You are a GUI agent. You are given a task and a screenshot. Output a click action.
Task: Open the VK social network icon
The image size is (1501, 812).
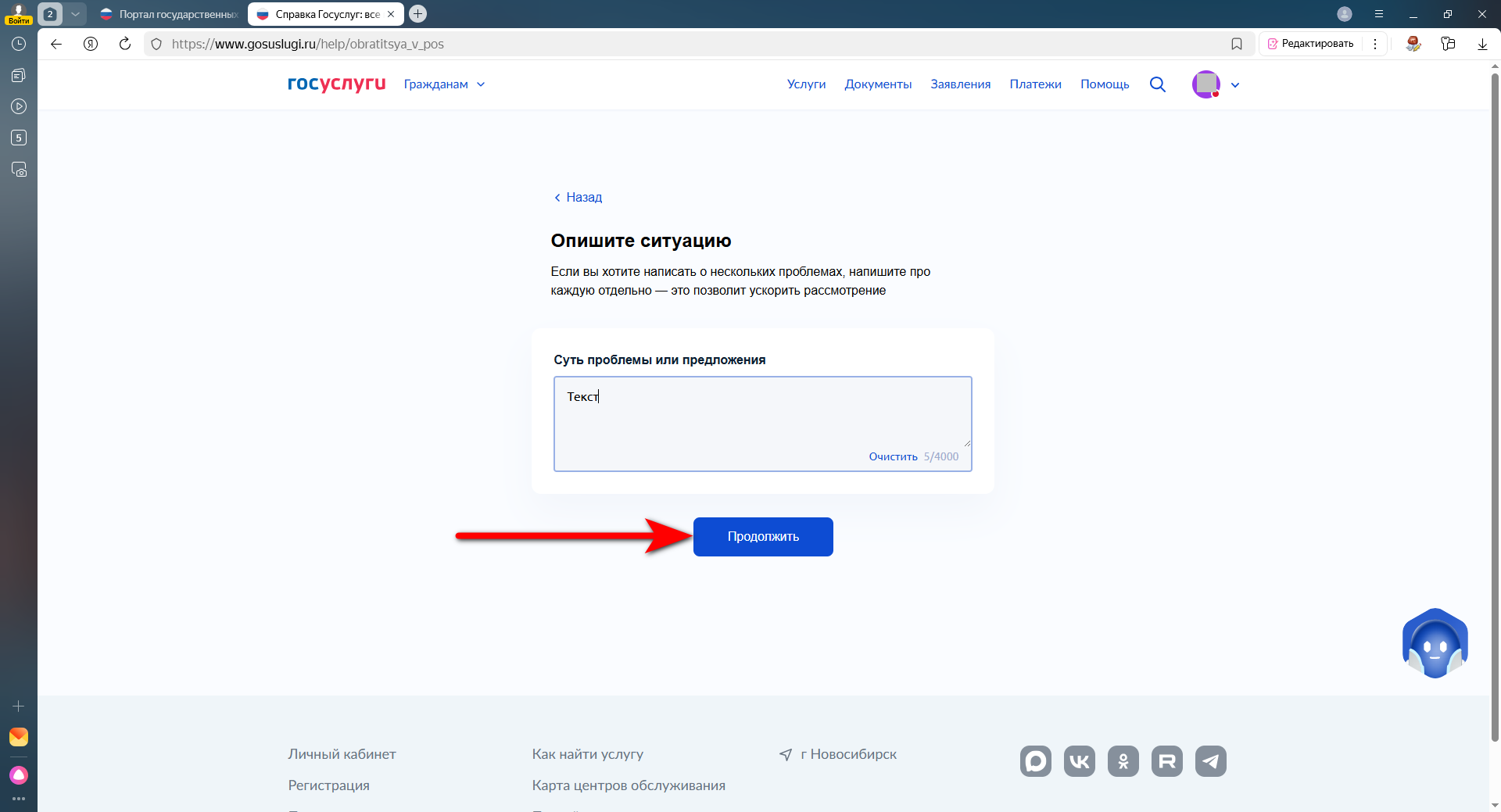pos(1079,761)
